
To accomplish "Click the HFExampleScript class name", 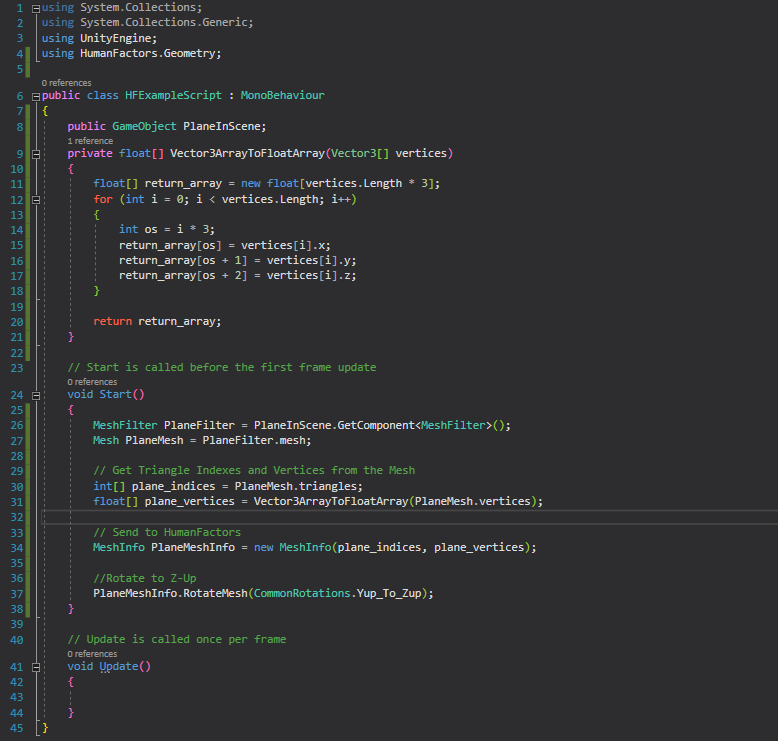I will coord(173,95).
